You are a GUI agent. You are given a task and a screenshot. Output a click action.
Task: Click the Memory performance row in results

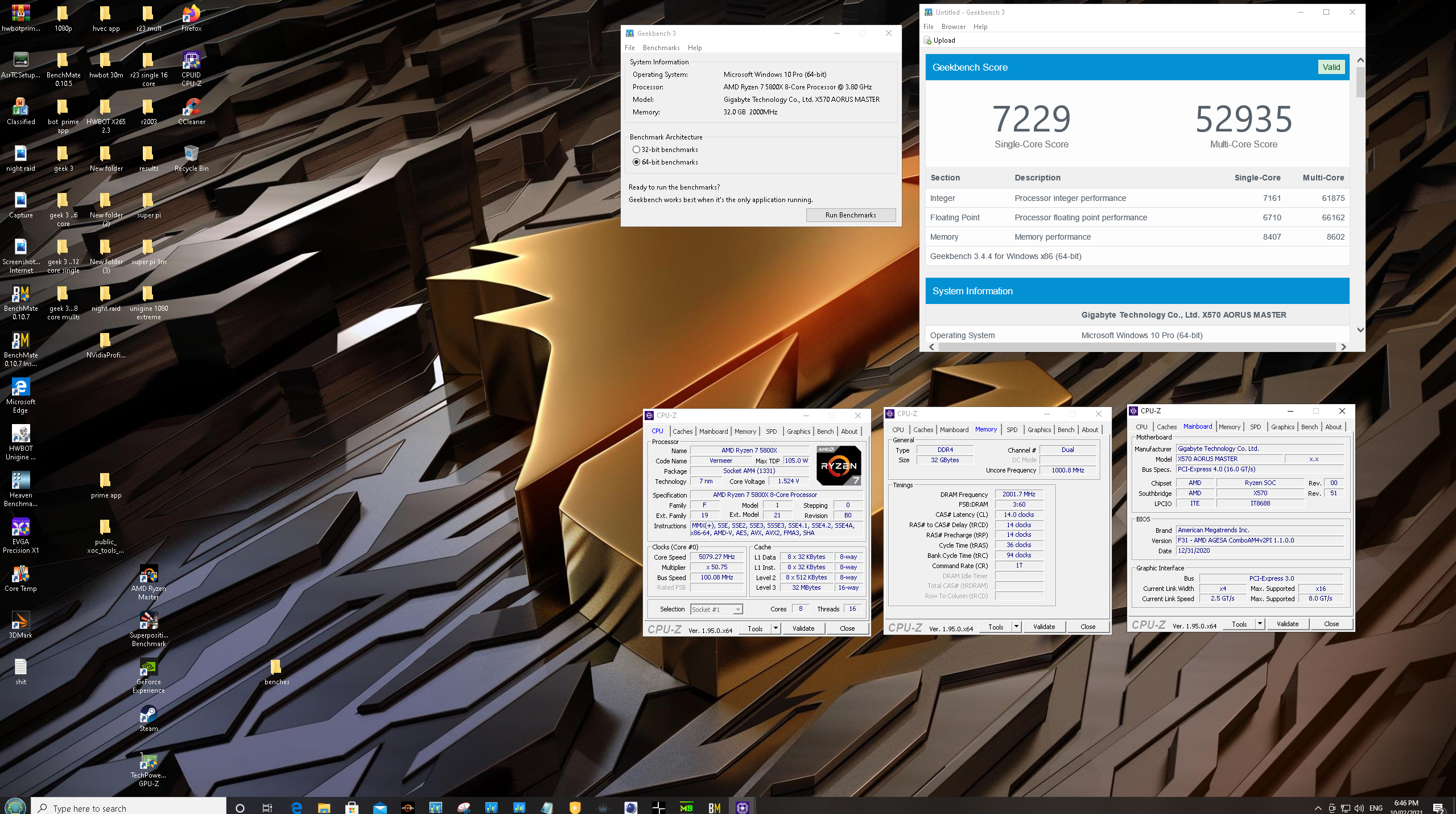[x=1137, y=237]
